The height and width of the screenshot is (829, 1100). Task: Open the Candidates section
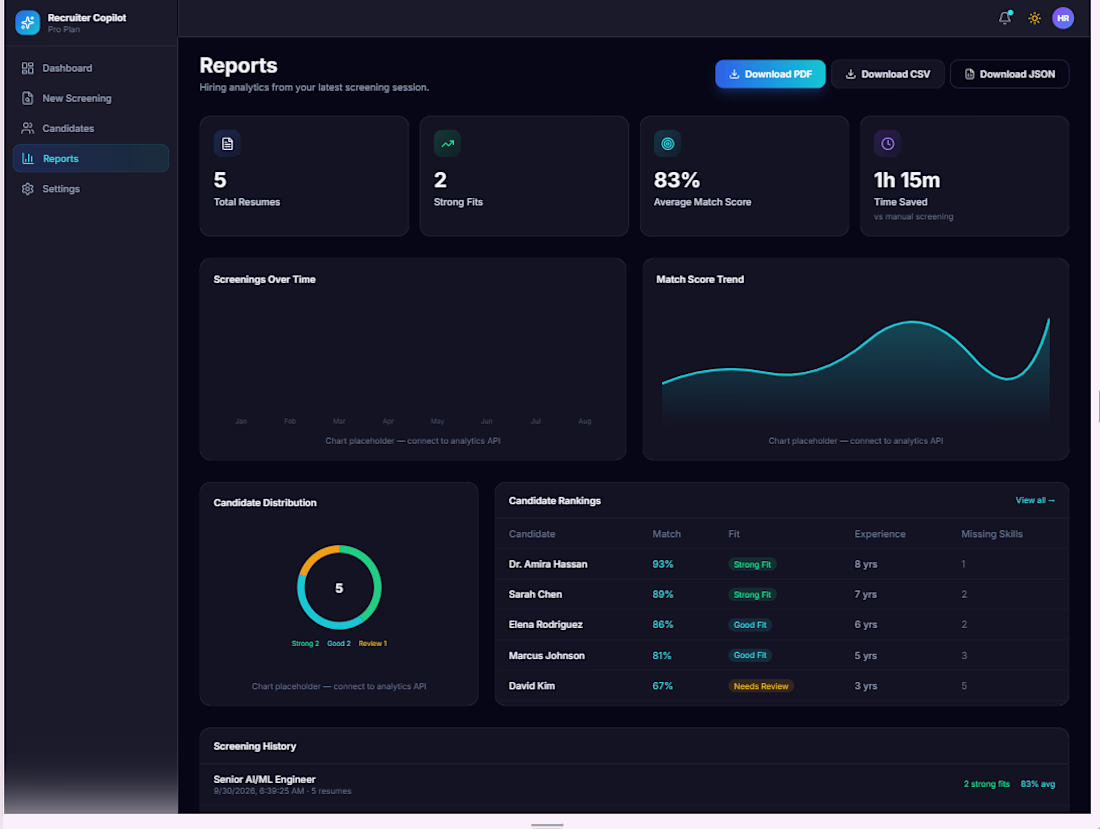pos(90,128)
